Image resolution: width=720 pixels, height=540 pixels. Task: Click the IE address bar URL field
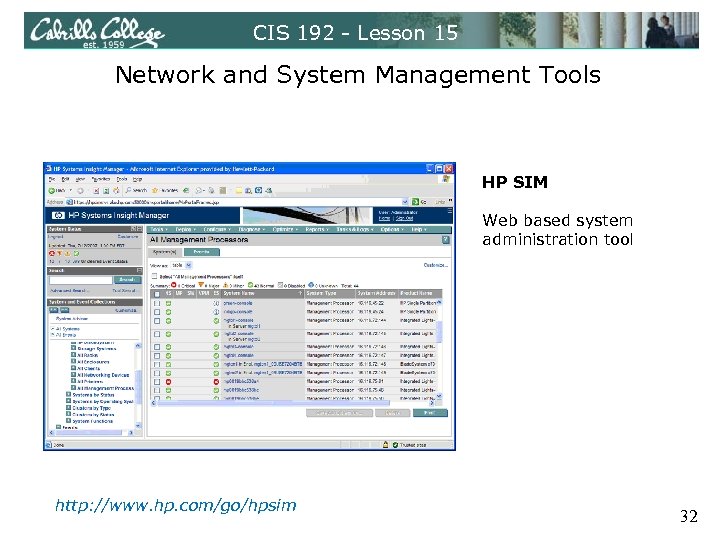point(237,202)
